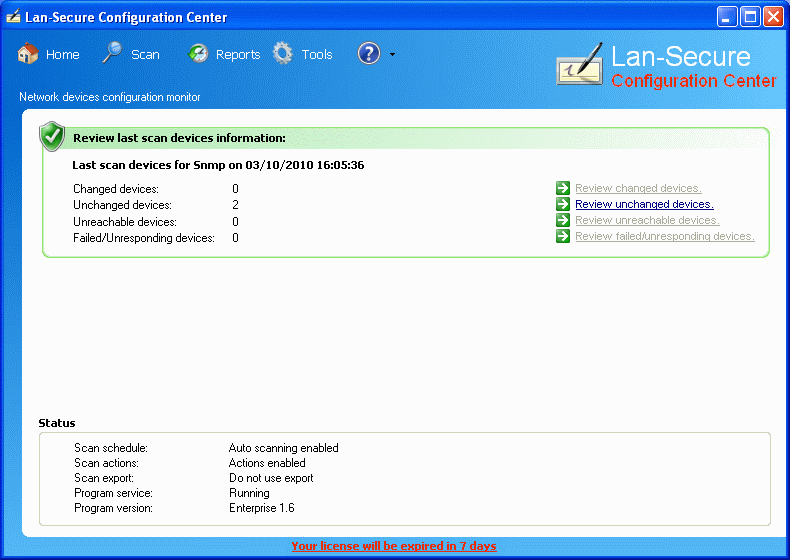Click the 'Failed/Unresponding devices:' label
This screenshot has width=790, height=560.
(144, 238)
